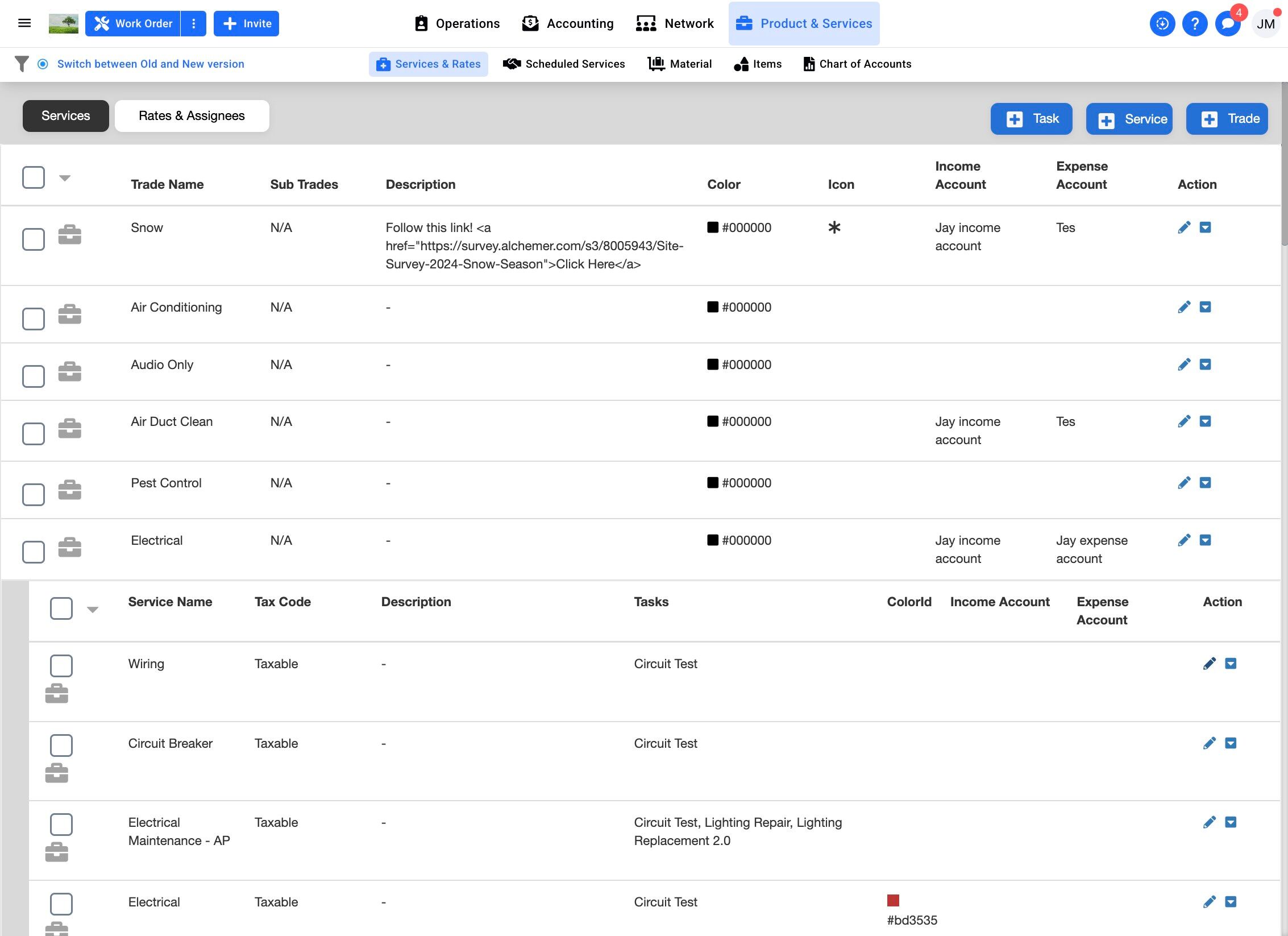1288x936 pixels.
Task: Tick the Circuit Breaker service checkbox
Action: [61, 745]
